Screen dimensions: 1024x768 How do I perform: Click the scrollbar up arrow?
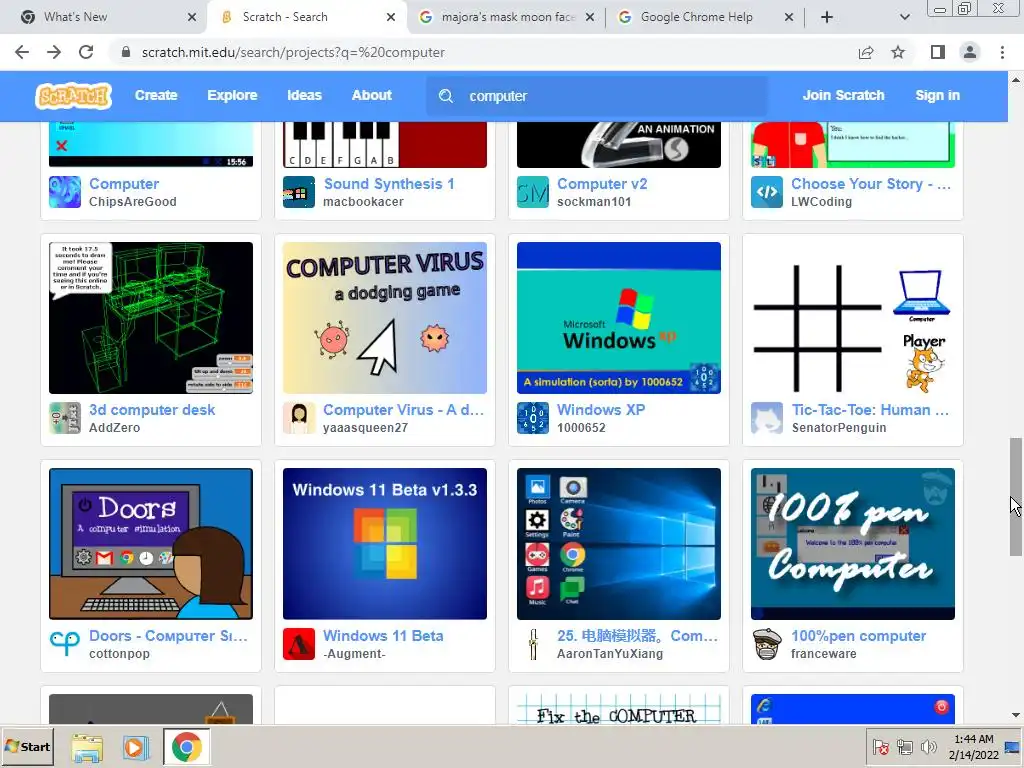[x=1016, y=80]
